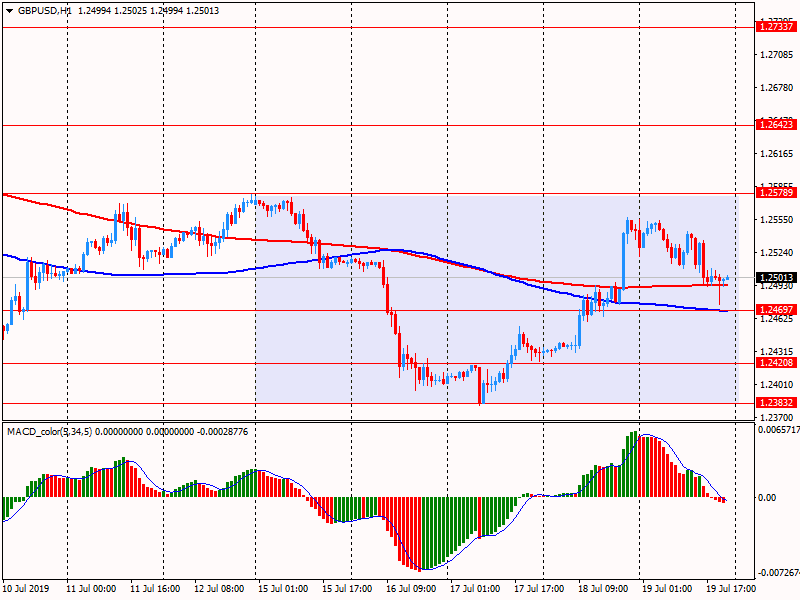Click the 1.23832 support level label
800x600 pixels.
[x=776, y=403]
